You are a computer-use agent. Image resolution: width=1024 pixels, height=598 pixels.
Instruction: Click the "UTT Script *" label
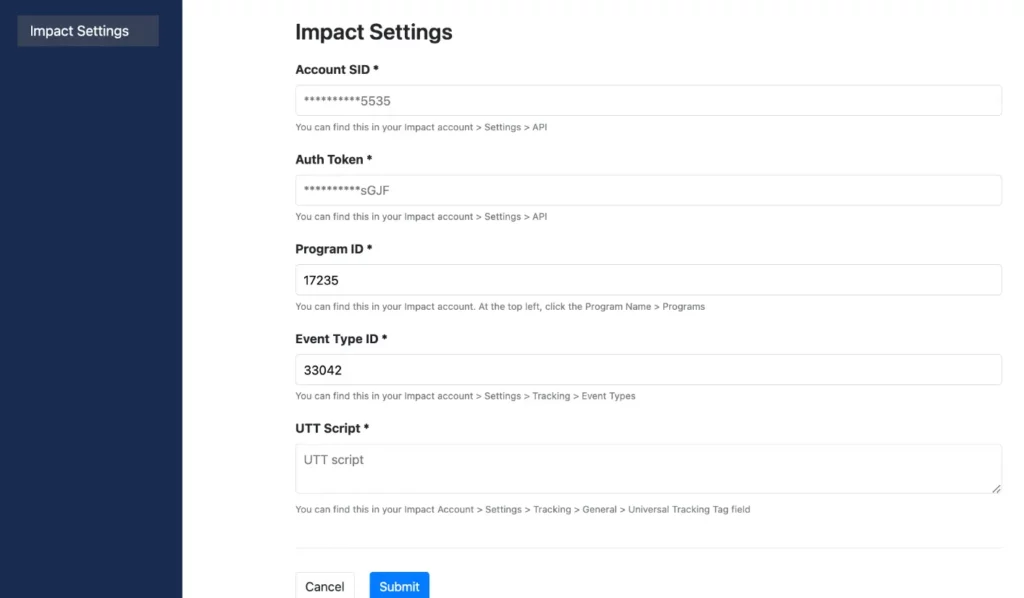click(332, 428)
